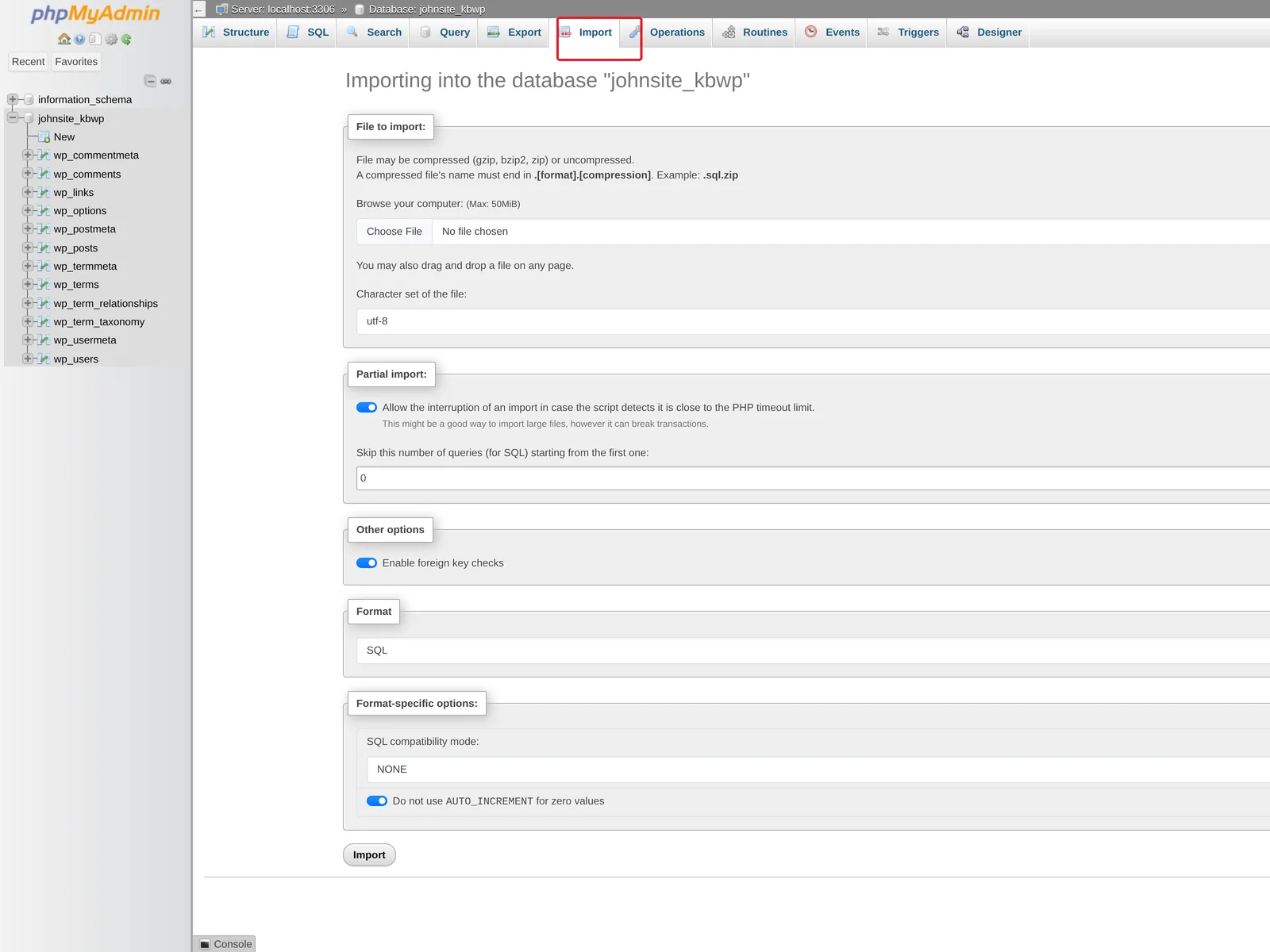This screenshot has height=952, width=1270.
Task: Click the wp_options table icon
Action: (44, 211)
